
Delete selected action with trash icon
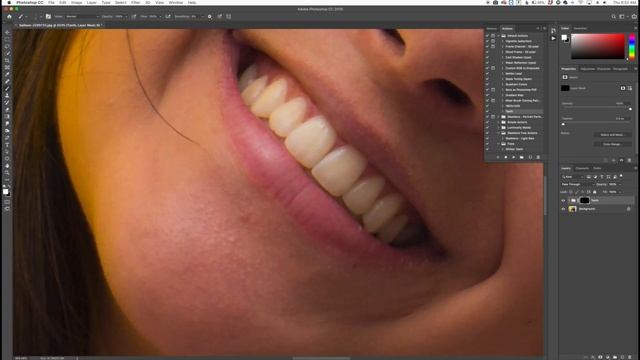click(538, 157)
